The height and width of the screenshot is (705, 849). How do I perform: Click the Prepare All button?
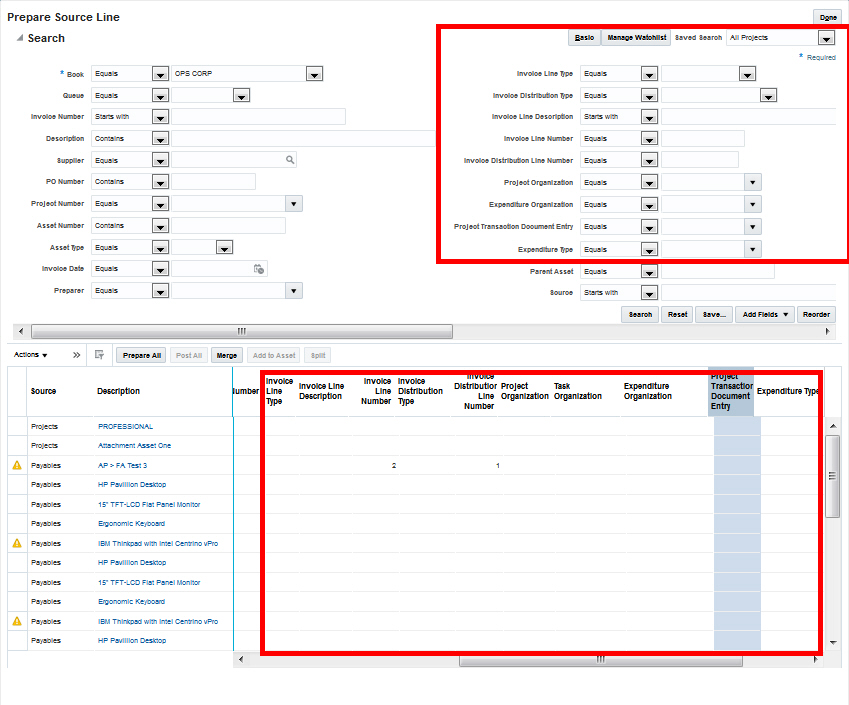click(141, 355)
